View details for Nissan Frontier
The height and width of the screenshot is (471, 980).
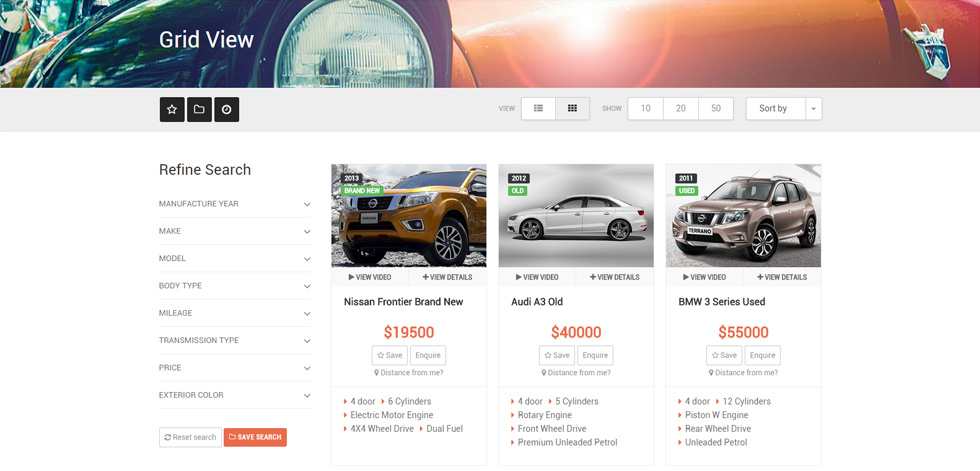(448, 277)
